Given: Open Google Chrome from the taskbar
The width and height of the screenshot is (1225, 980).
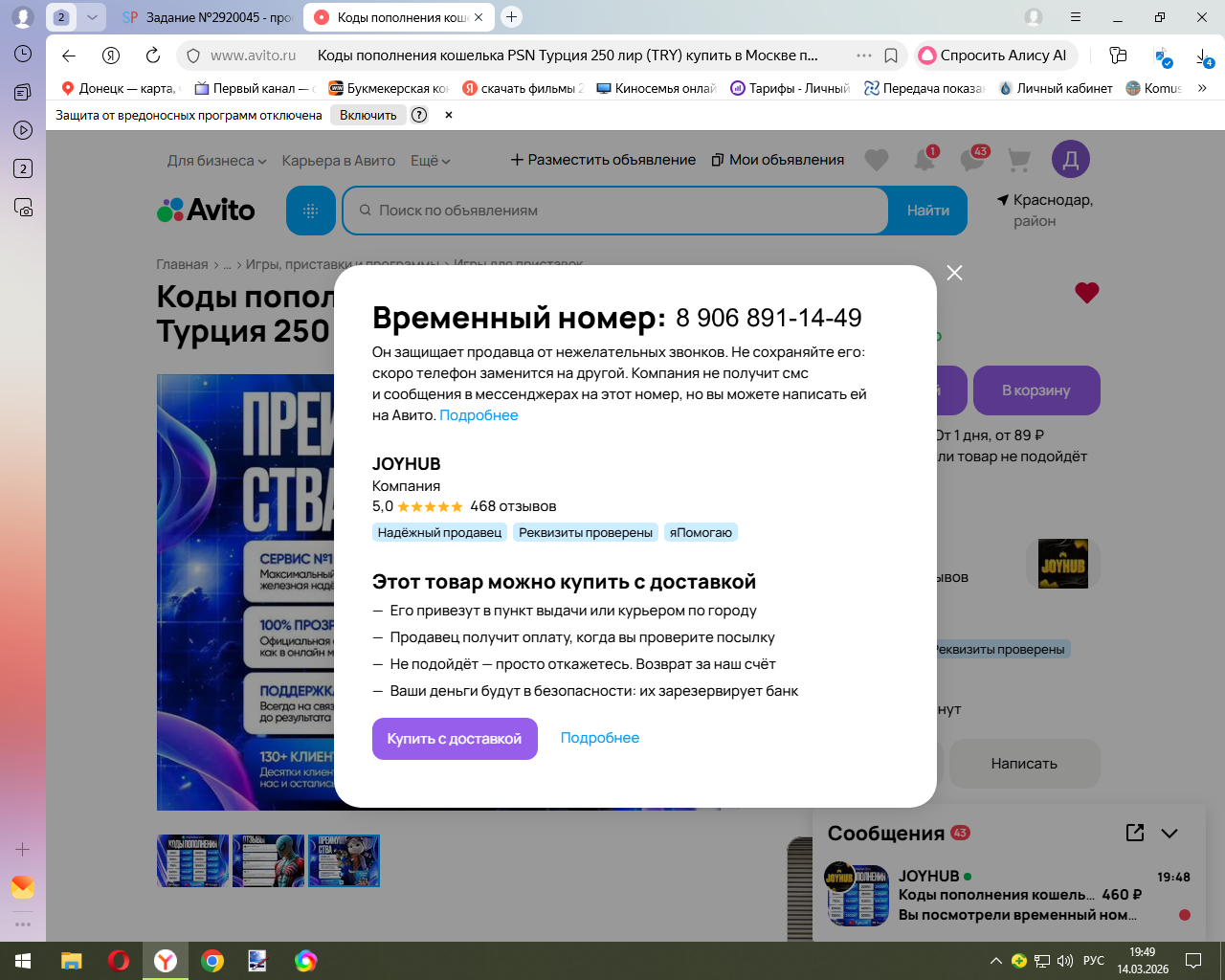Looking at the screenshot, I should tap(212, 961).
